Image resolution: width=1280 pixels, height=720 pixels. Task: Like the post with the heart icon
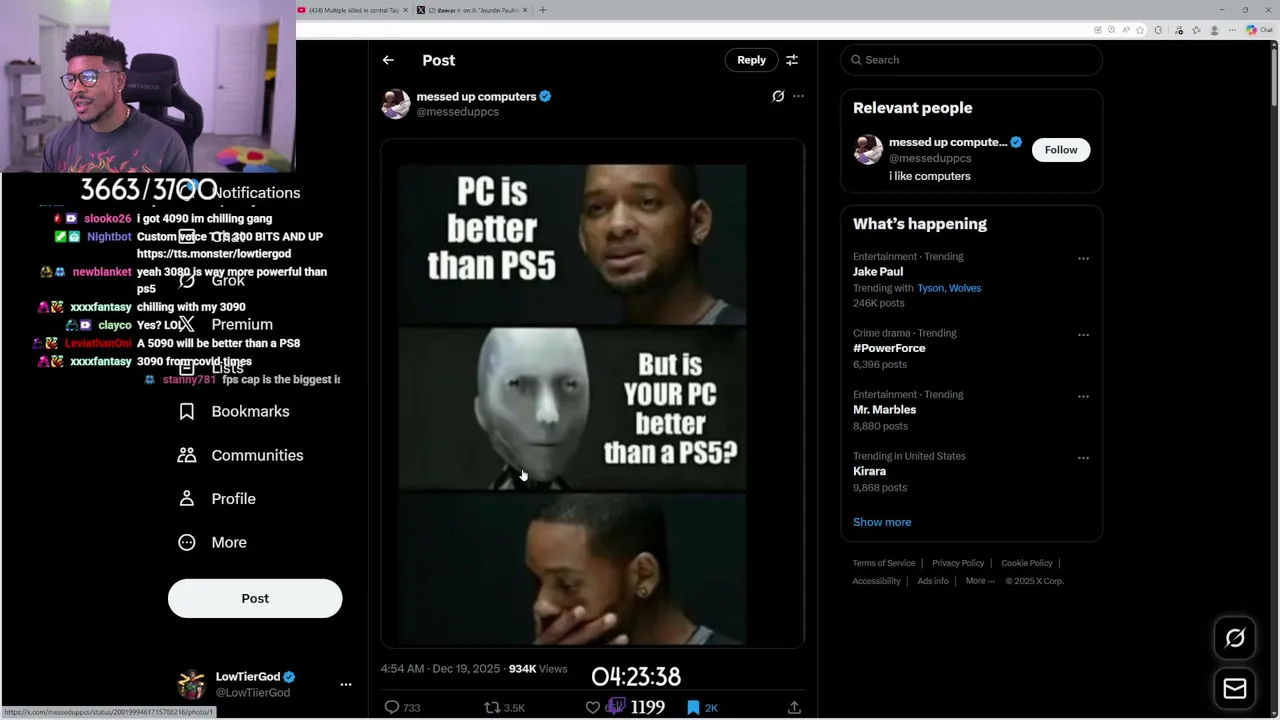click(592, 707)
